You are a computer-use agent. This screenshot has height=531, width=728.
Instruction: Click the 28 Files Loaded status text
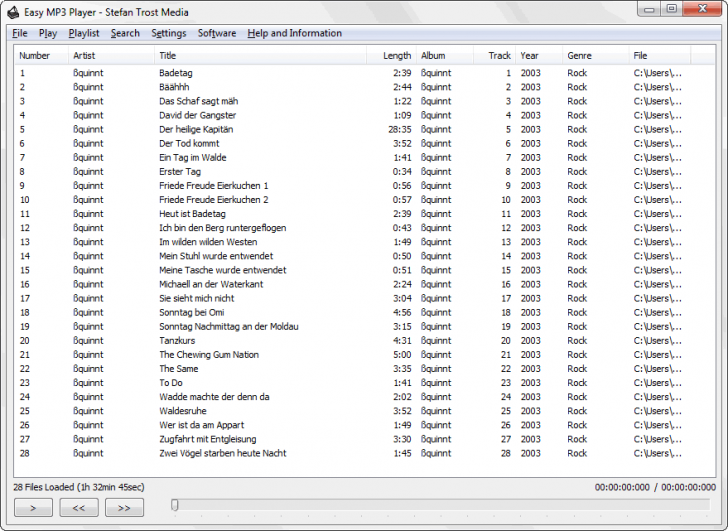(x=79, y=487)
